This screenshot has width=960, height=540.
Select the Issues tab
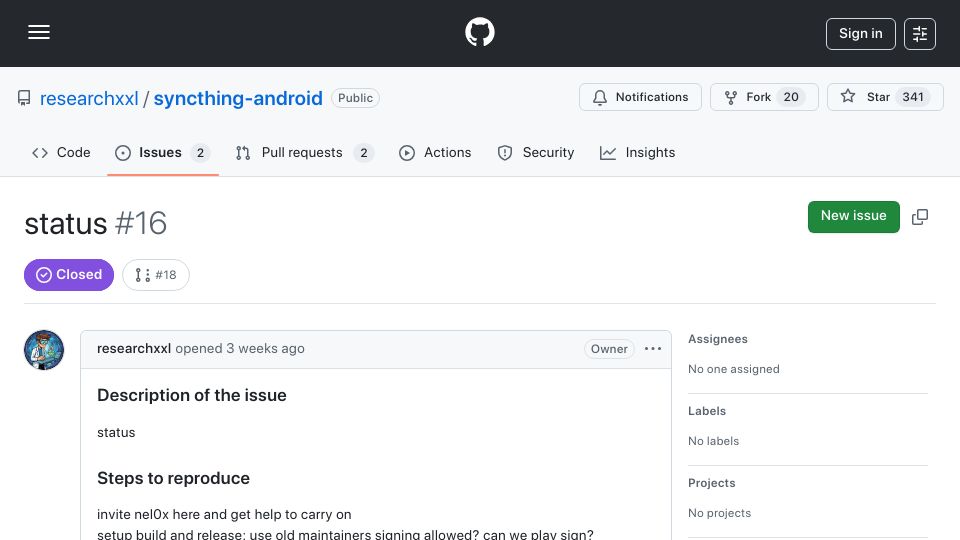point(162,152)
